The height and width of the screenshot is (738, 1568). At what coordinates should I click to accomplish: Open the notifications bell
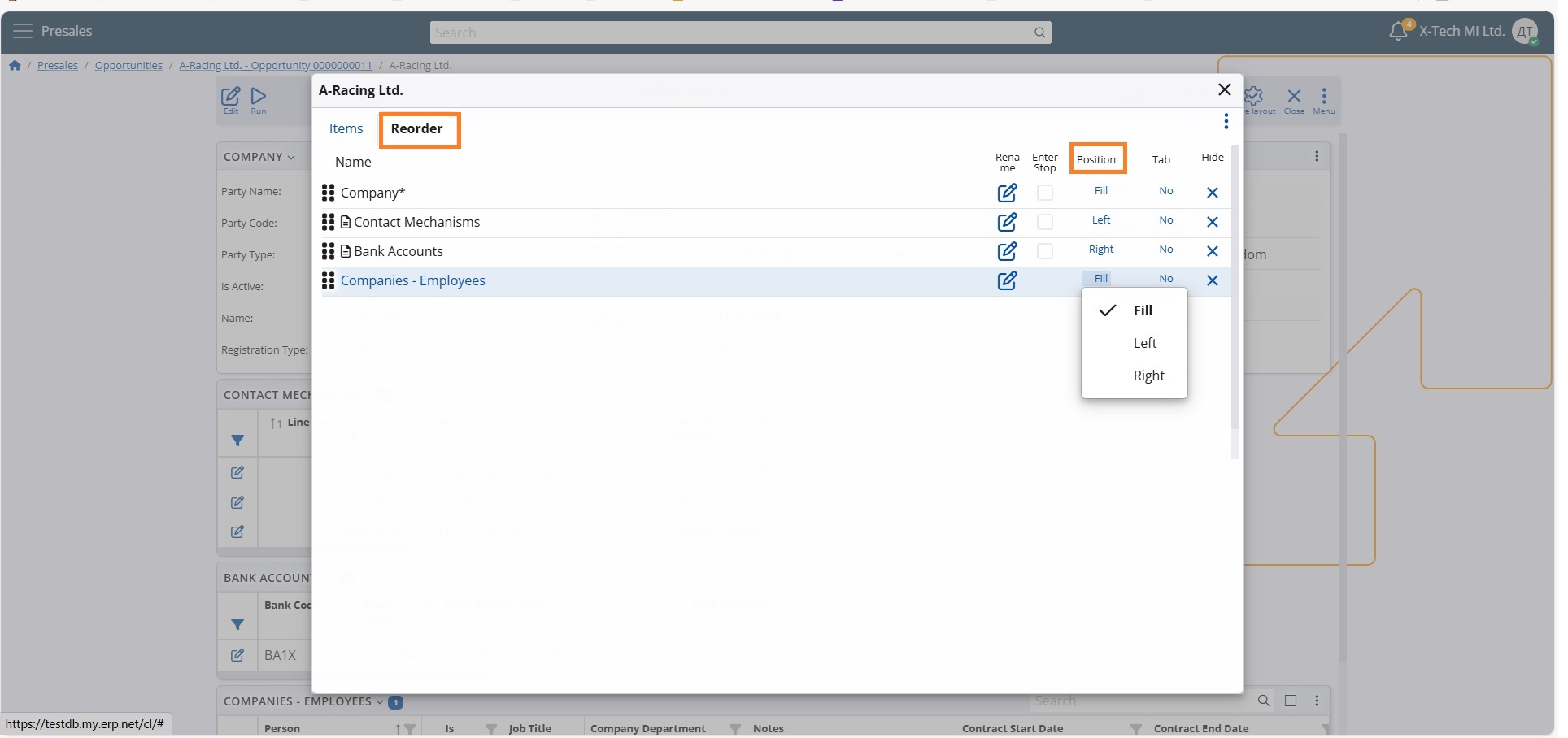click(1399, 32)
